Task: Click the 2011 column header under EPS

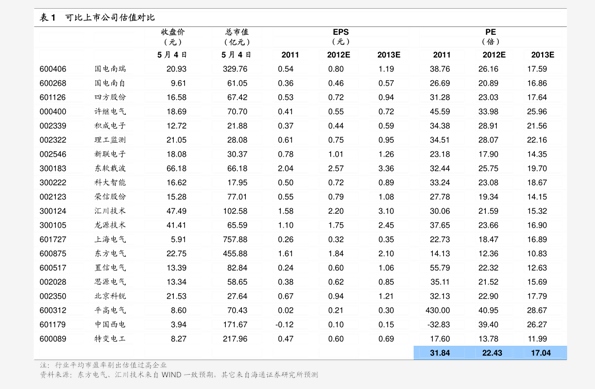Action: 290,55
